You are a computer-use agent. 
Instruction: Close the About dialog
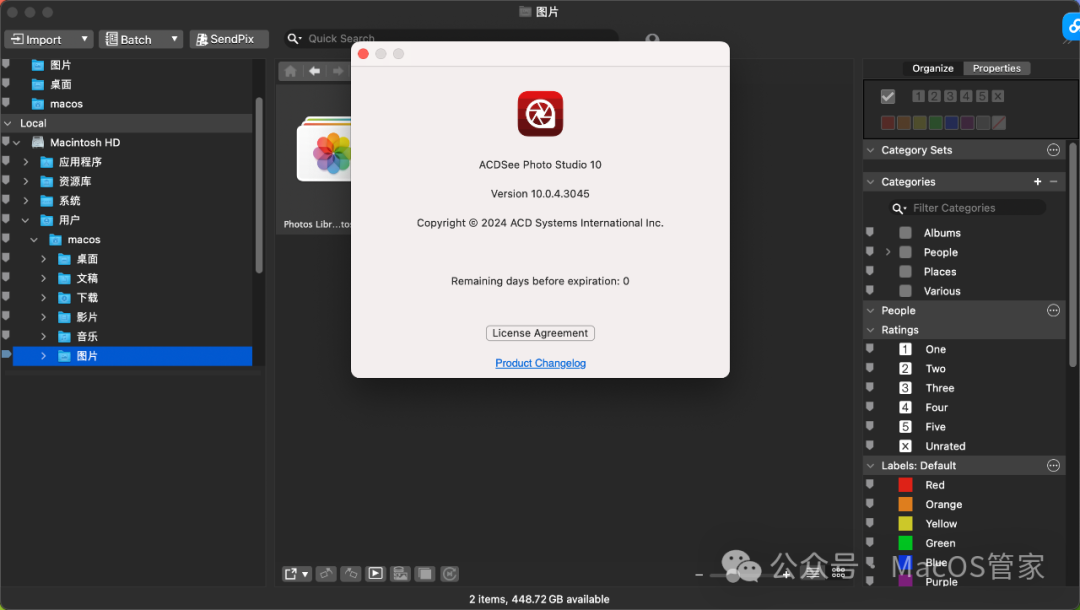[363, 54]
